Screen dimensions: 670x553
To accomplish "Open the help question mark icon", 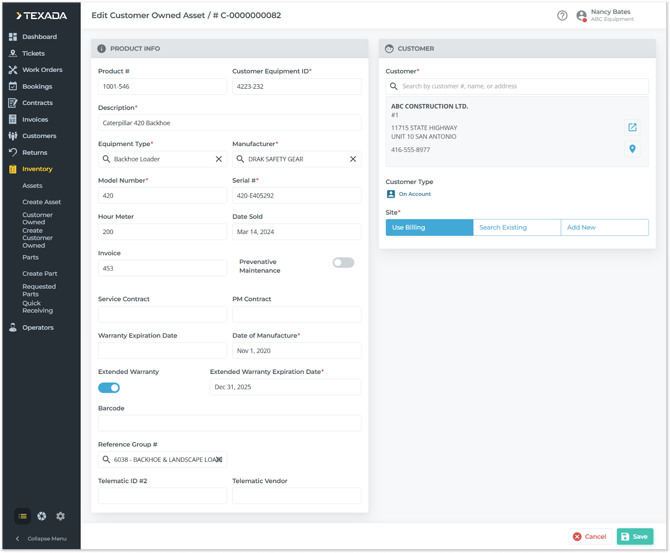I will (562, 16).
